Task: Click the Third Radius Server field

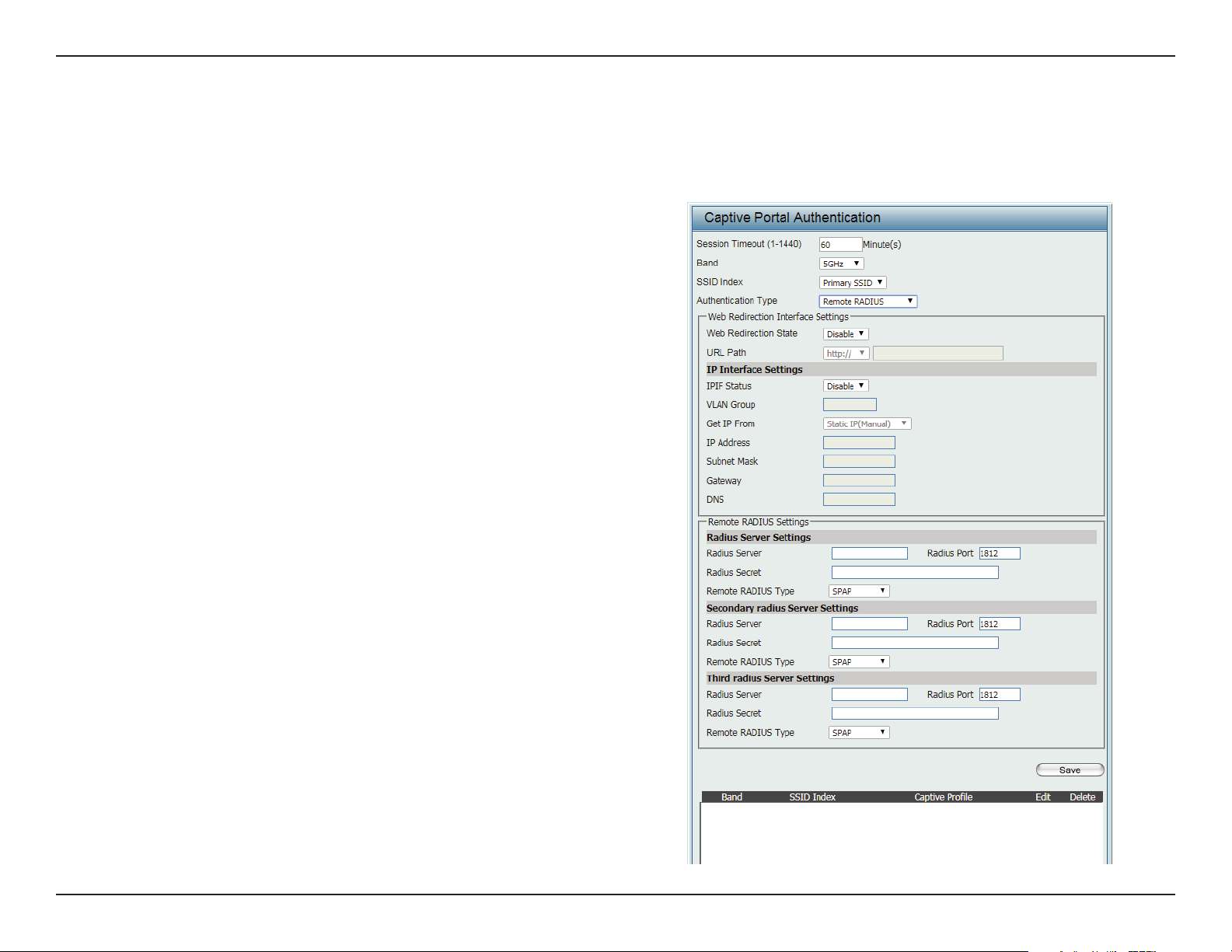Action: pyautogui.click(x=869, y=695)
